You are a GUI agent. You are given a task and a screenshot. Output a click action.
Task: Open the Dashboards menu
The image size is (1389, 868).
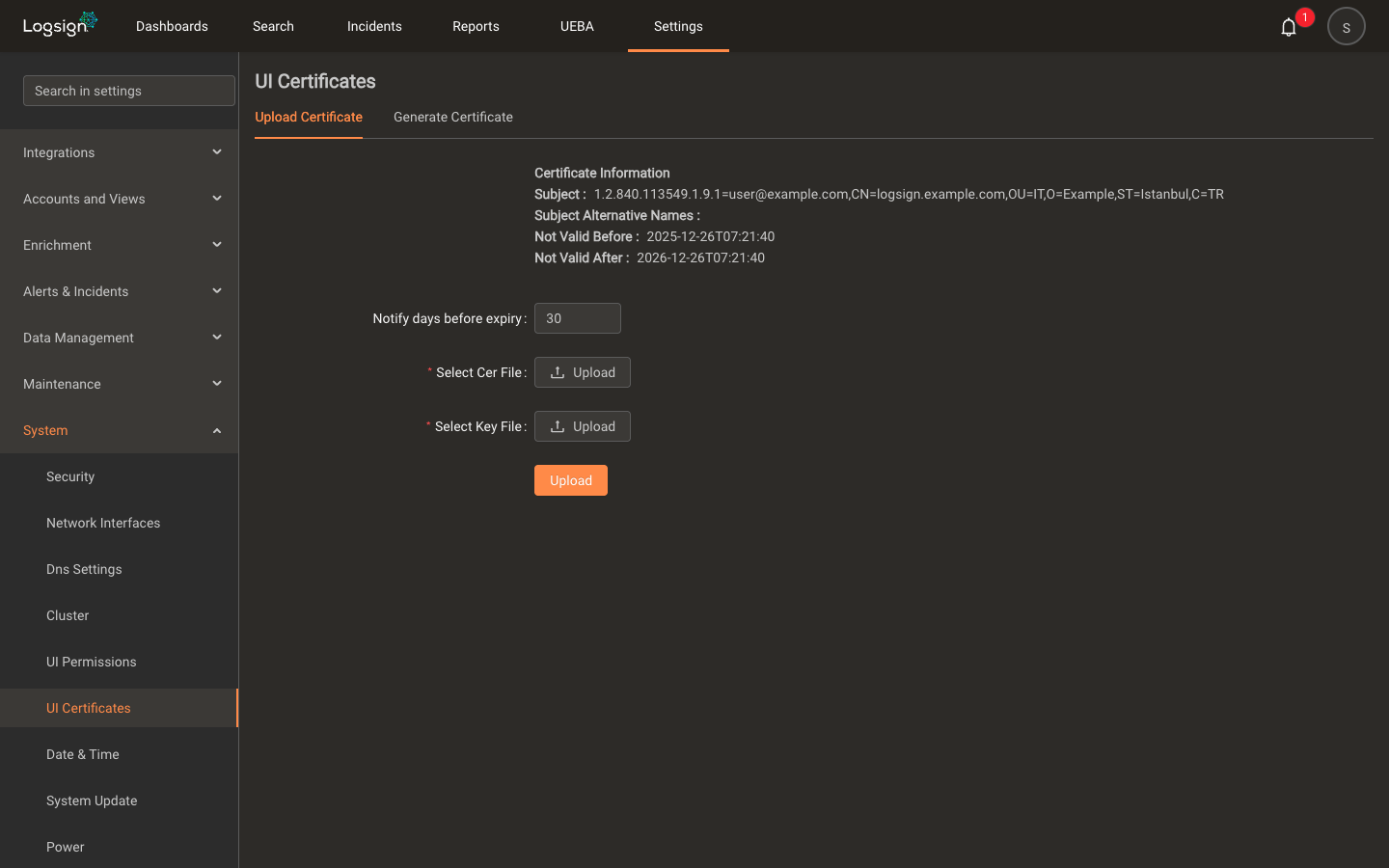tap(172, 26)
